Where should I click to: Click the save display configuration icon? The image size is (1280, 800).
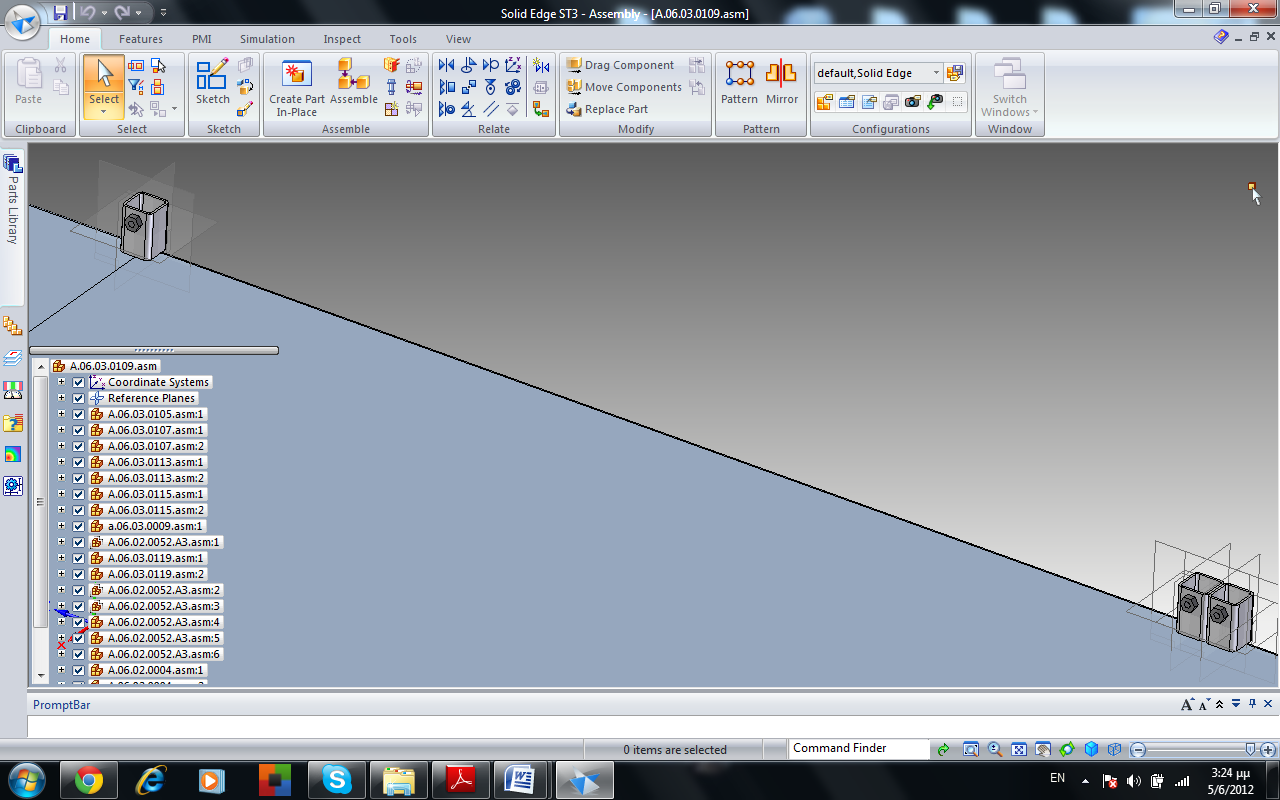[x=955, y=73]
